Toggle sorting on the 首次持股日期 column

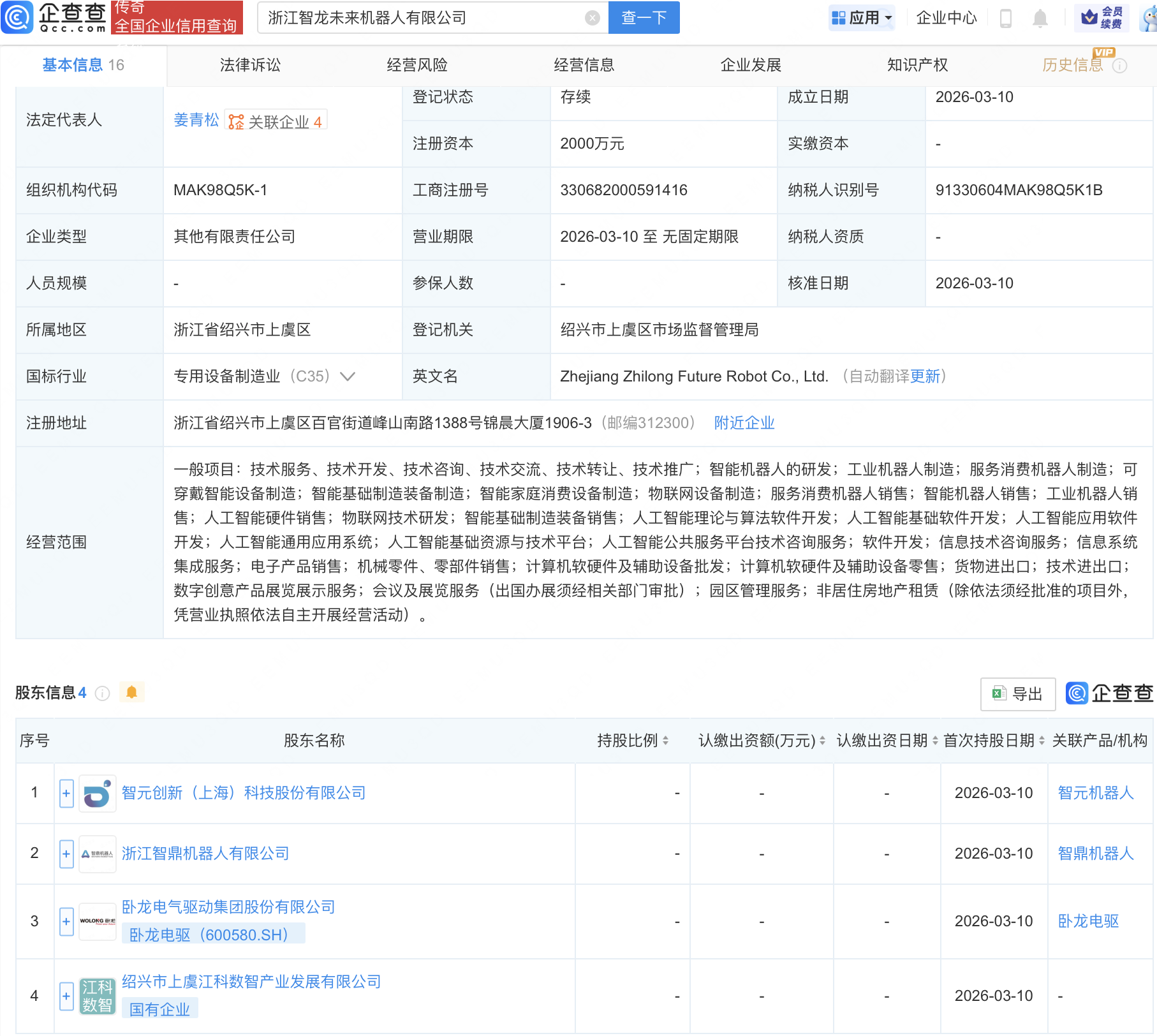tap(1041, 741)
